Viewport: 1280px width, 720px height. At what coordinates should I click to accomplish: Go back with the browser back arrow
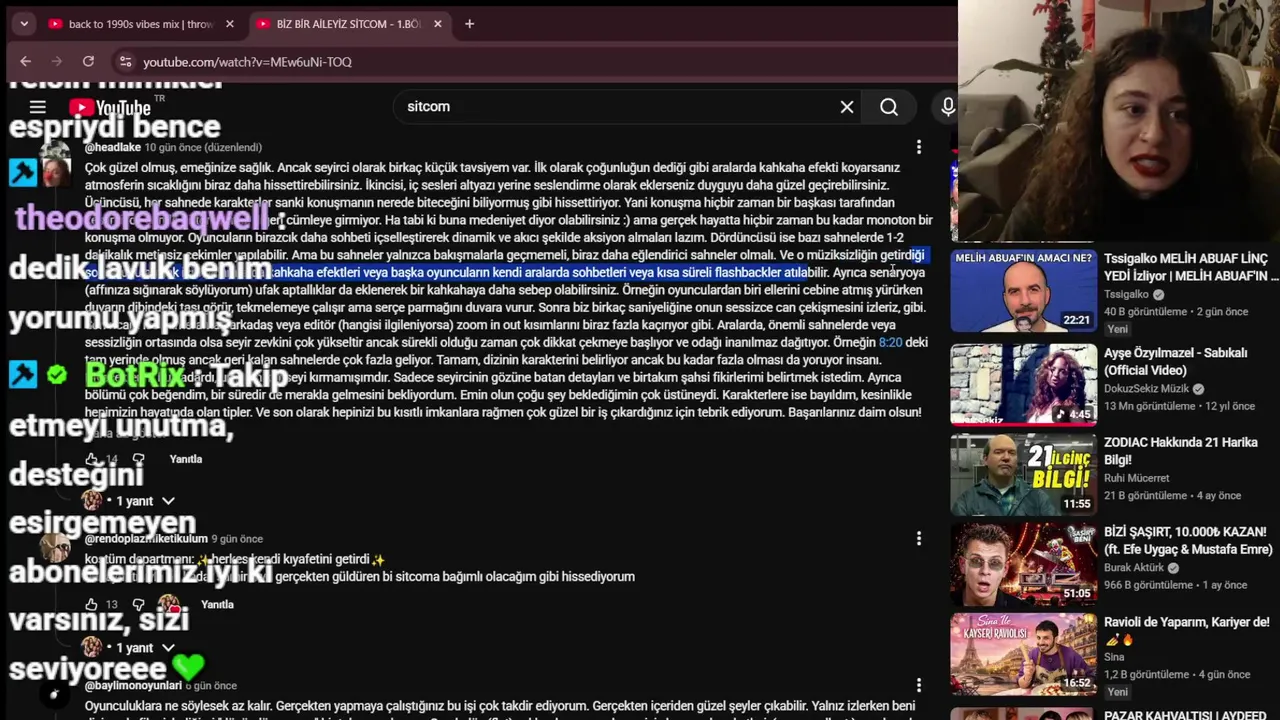pos(26,62)
